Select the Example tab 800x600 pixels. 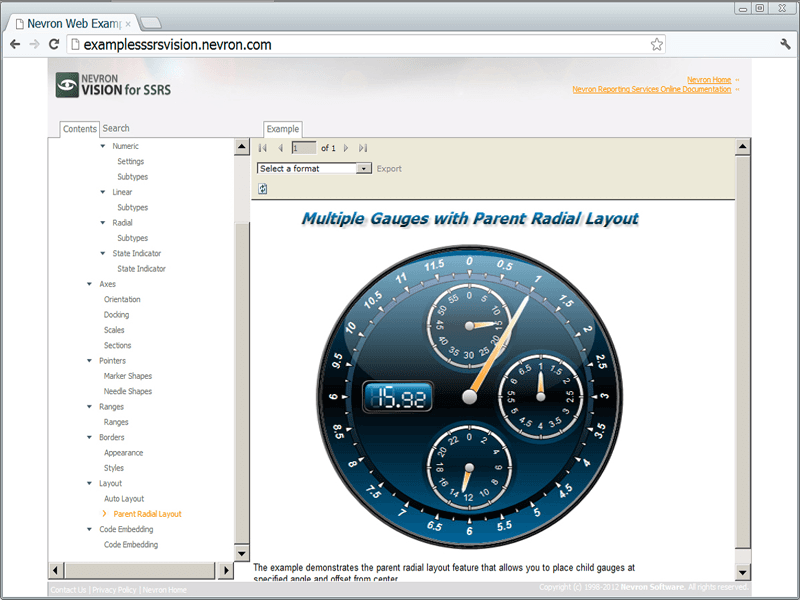pyautogui.click(x=283, y=129)
